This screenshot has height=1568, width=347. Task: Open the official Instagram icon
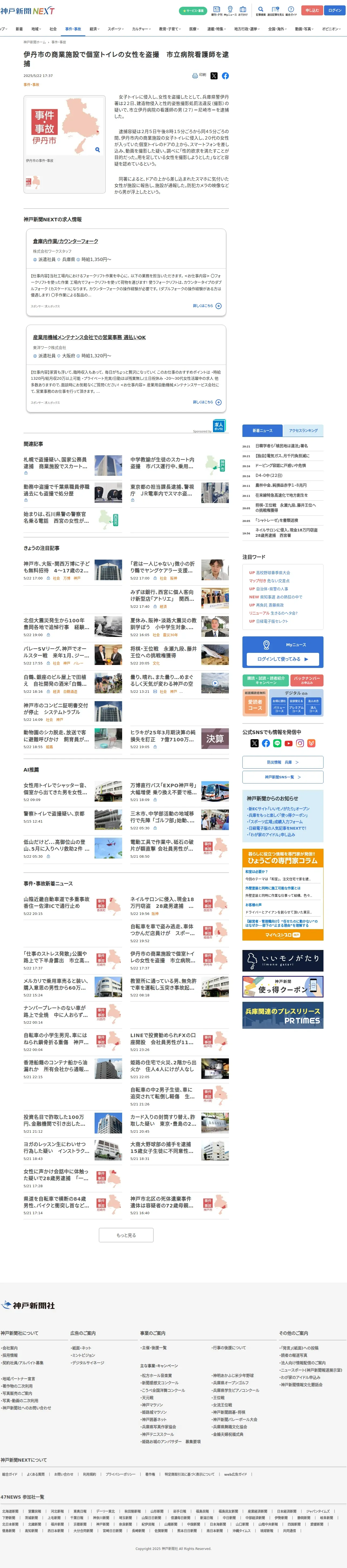click(300, 743)
